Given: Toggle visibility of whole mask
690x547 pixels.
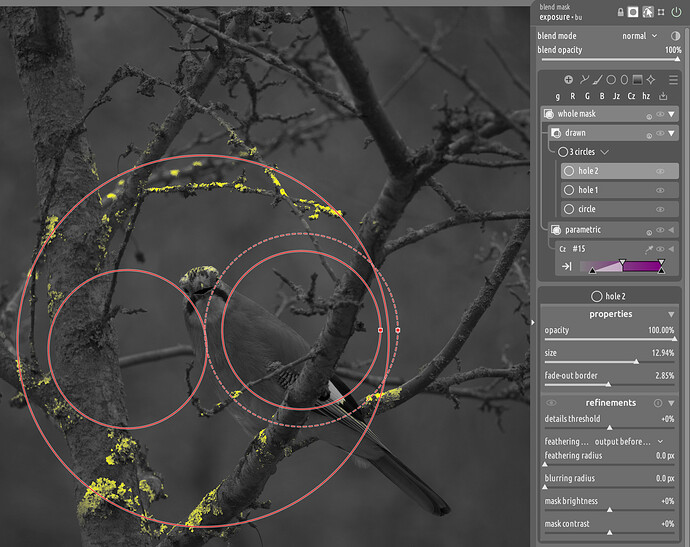Looking at the screenshot, I should 660,114.
